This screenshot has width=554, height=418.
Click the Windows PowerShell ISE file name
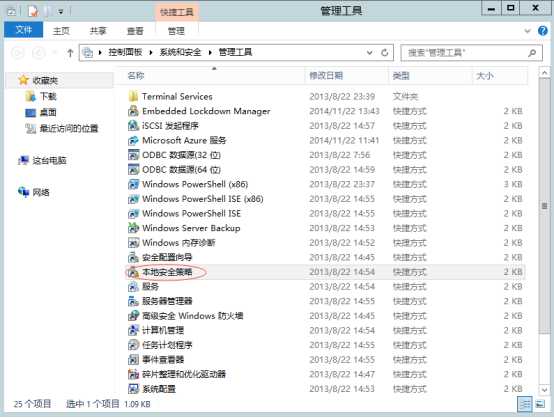pos(191,213)
